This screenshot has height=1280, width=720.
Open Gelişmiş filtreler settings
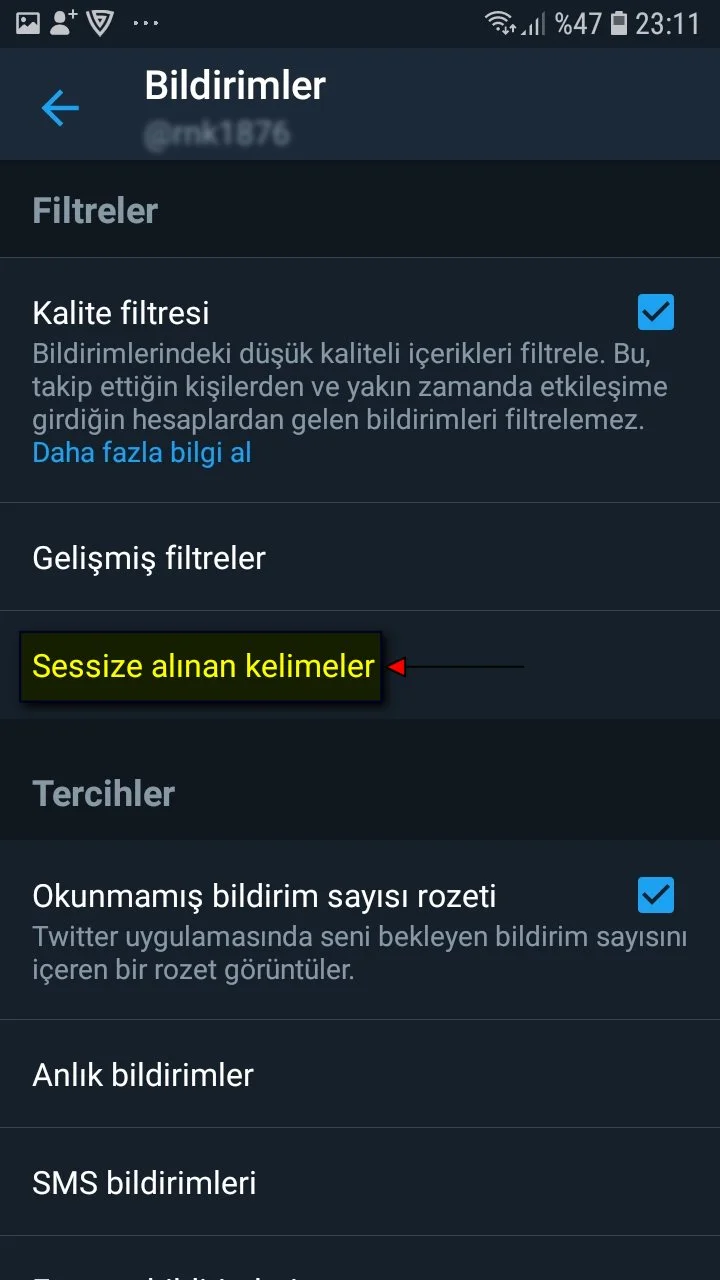[x=360, y=557]
